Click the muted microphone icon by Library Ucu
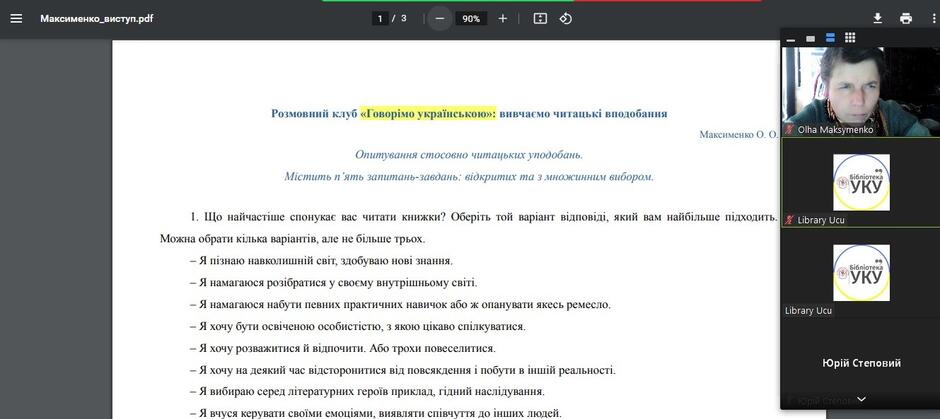 [x=790, y=220]
